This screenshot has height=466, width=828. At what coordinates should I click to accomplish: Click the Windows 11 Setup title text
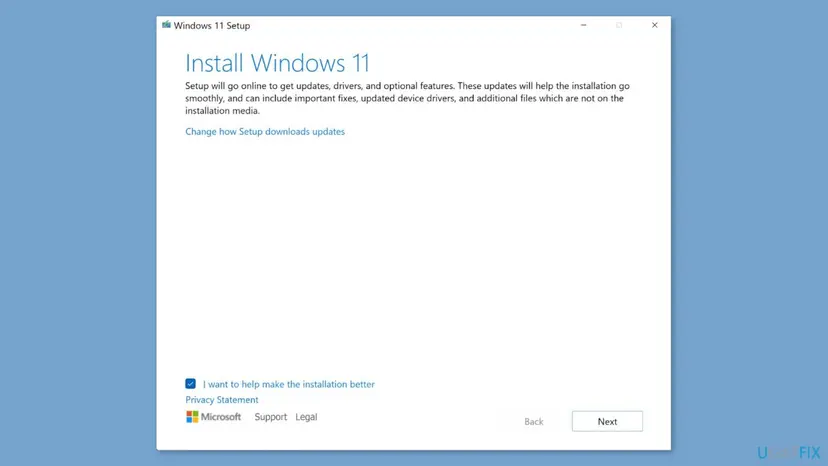(x=212, y=25)
